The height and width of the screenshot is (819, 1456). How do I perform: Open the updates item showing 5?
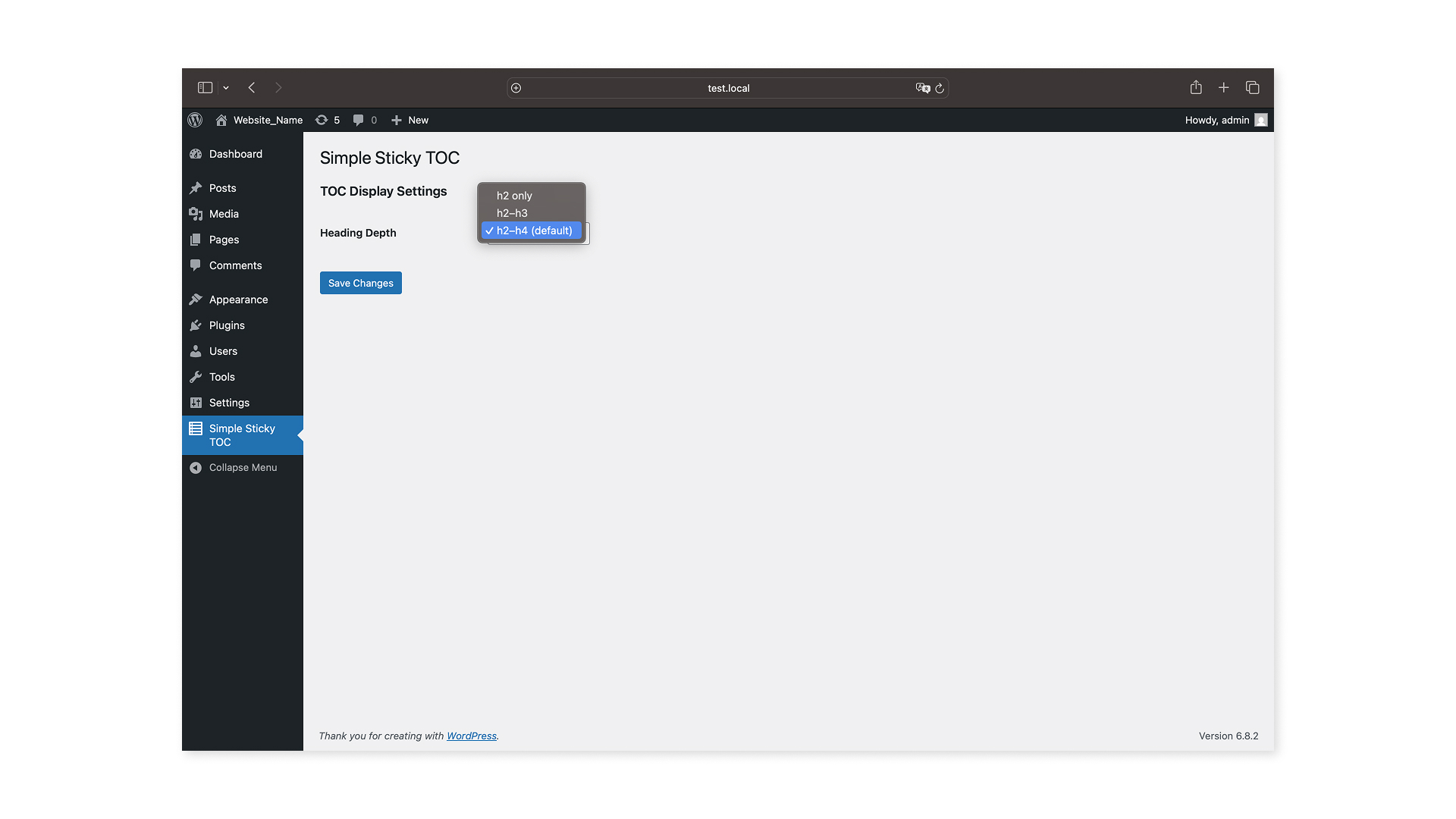[x=328, y=120]
